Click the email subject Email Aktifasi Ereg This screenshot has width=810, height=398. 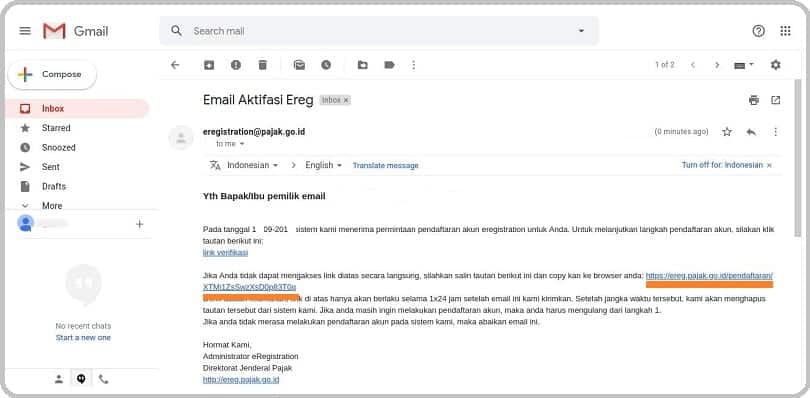click(x=258, y=100)
